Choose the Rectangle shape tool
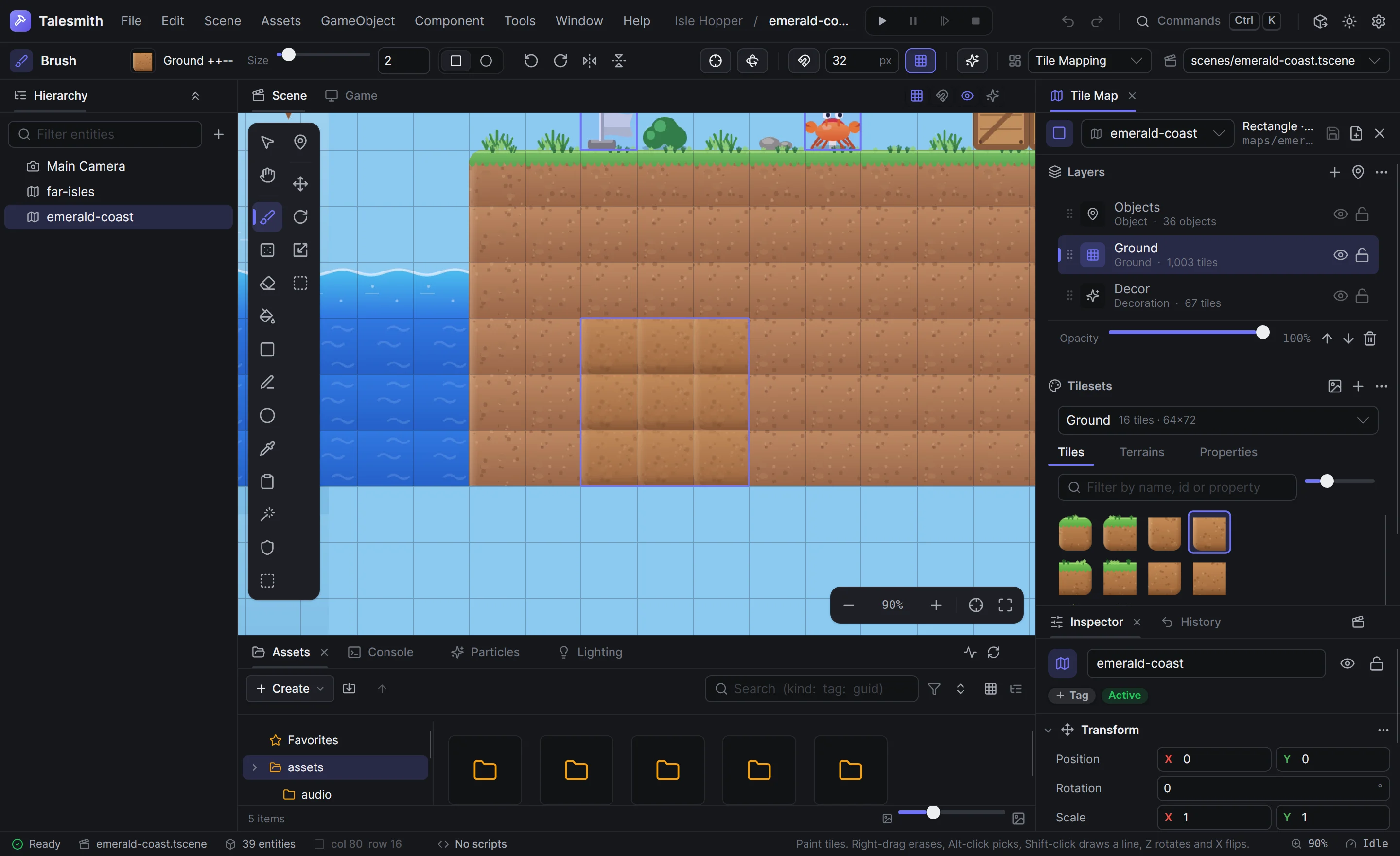1400x856 pixels. pos(267,349)
